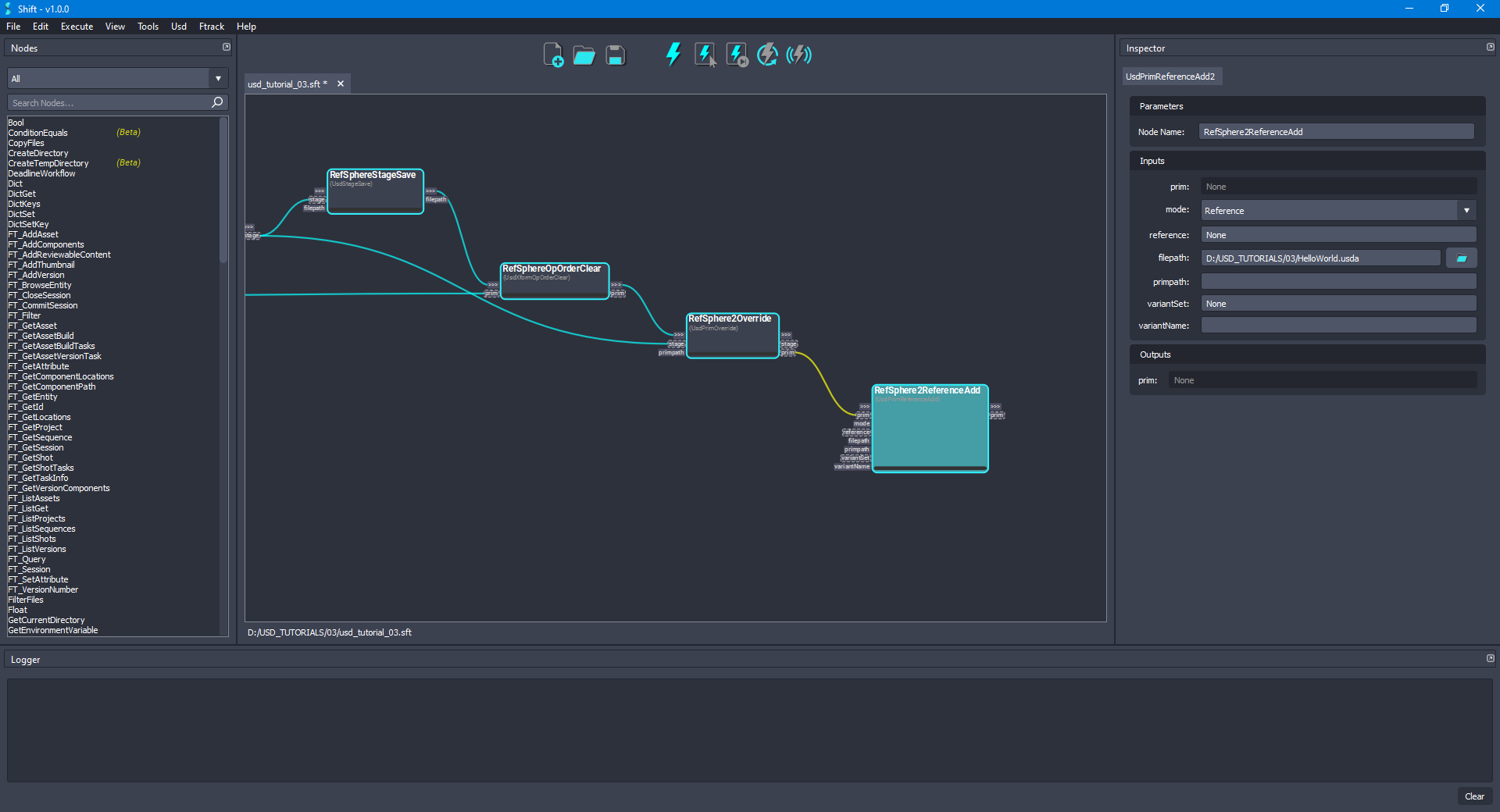Select the usd_tutorial_03.sft tab
Screen dimensions: 1500x812
287,84
